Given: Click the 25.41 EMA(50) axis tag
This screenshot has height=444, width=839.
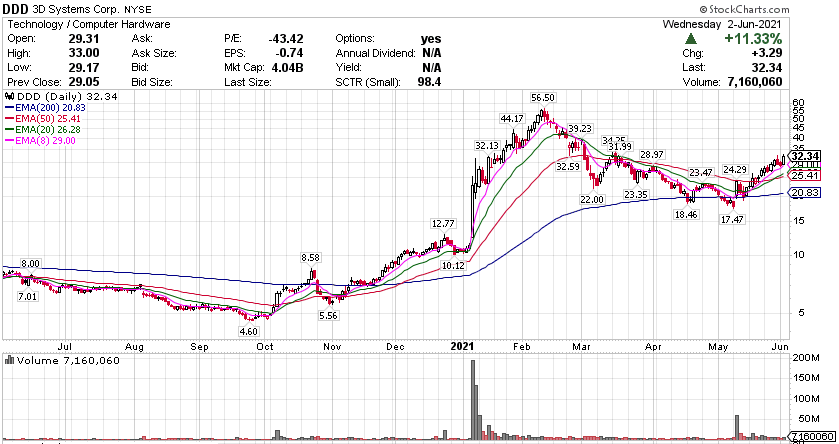Looking at the screenshot, I should click(x=803, y=175).
